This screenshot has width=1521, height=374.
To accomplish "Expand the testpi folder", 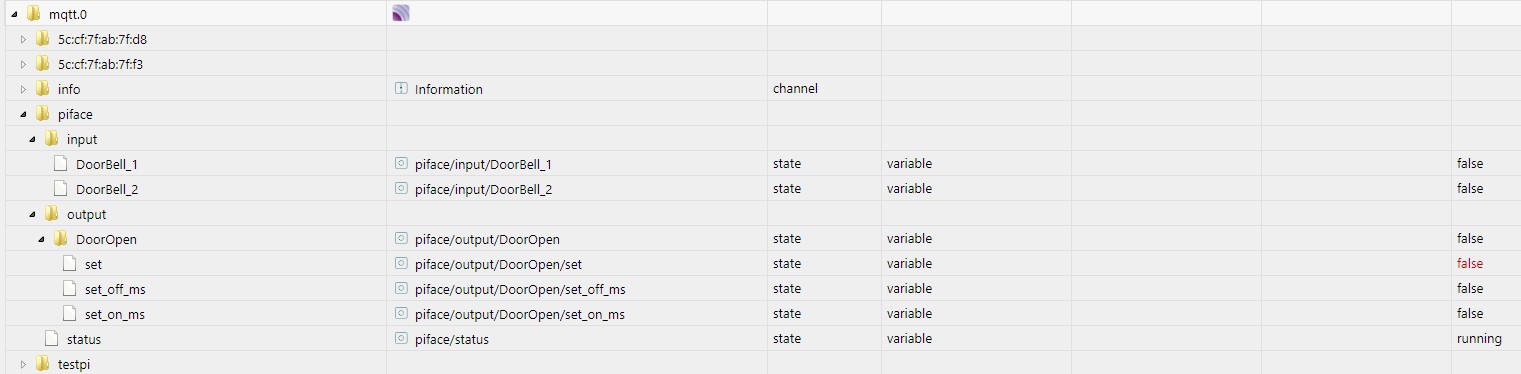I will (24, 364).
